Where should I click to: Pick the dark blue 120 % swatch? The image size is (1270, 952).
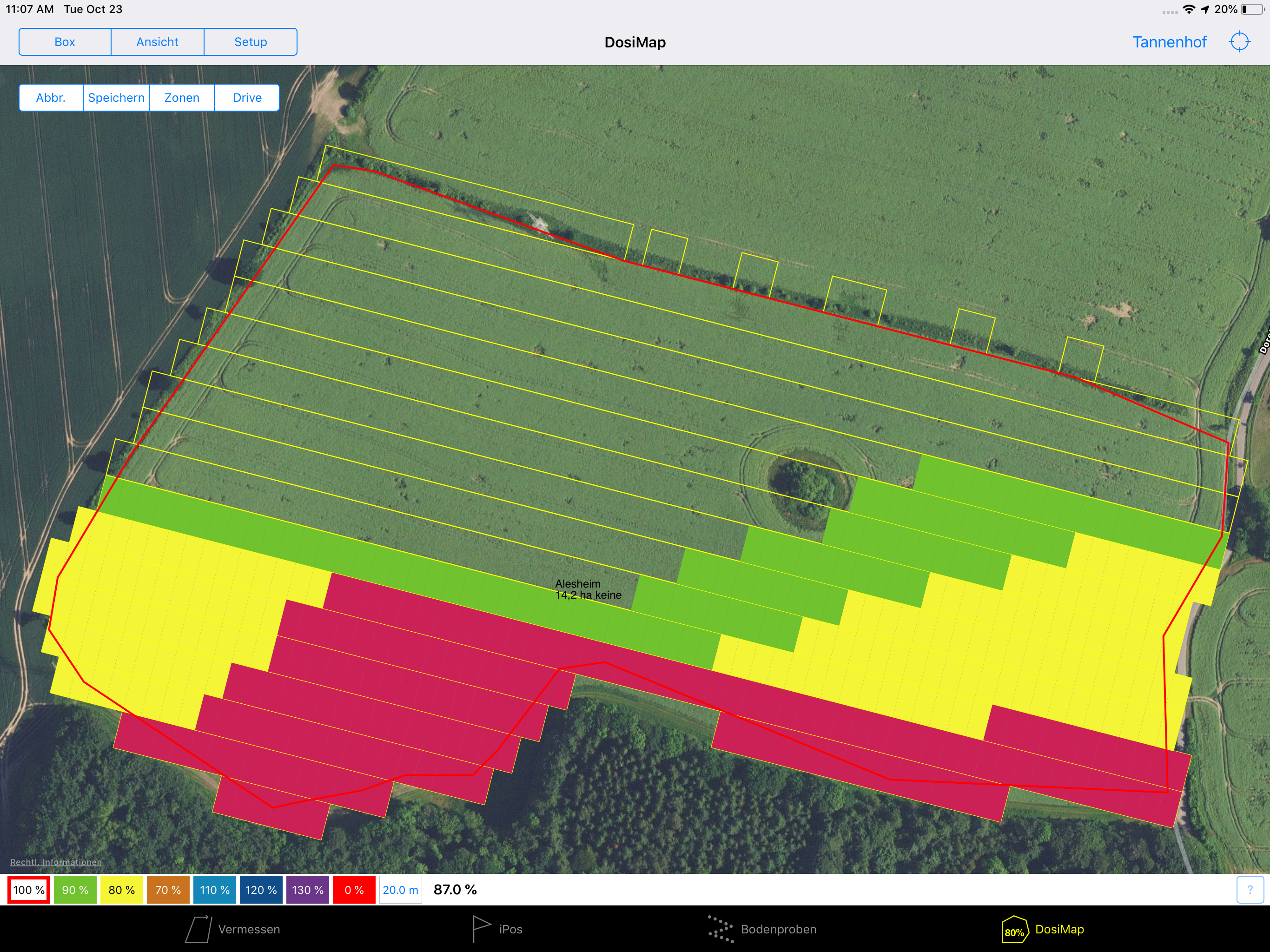coord(261,889)
